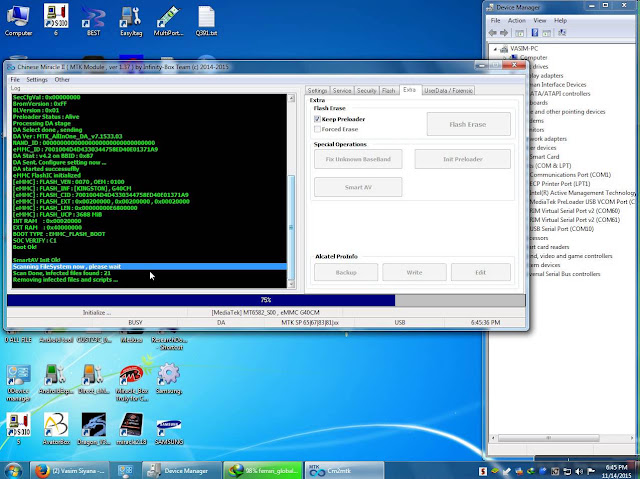
Task: Collapse the VASIM-PC tree node
Action: tap(496, 49)
